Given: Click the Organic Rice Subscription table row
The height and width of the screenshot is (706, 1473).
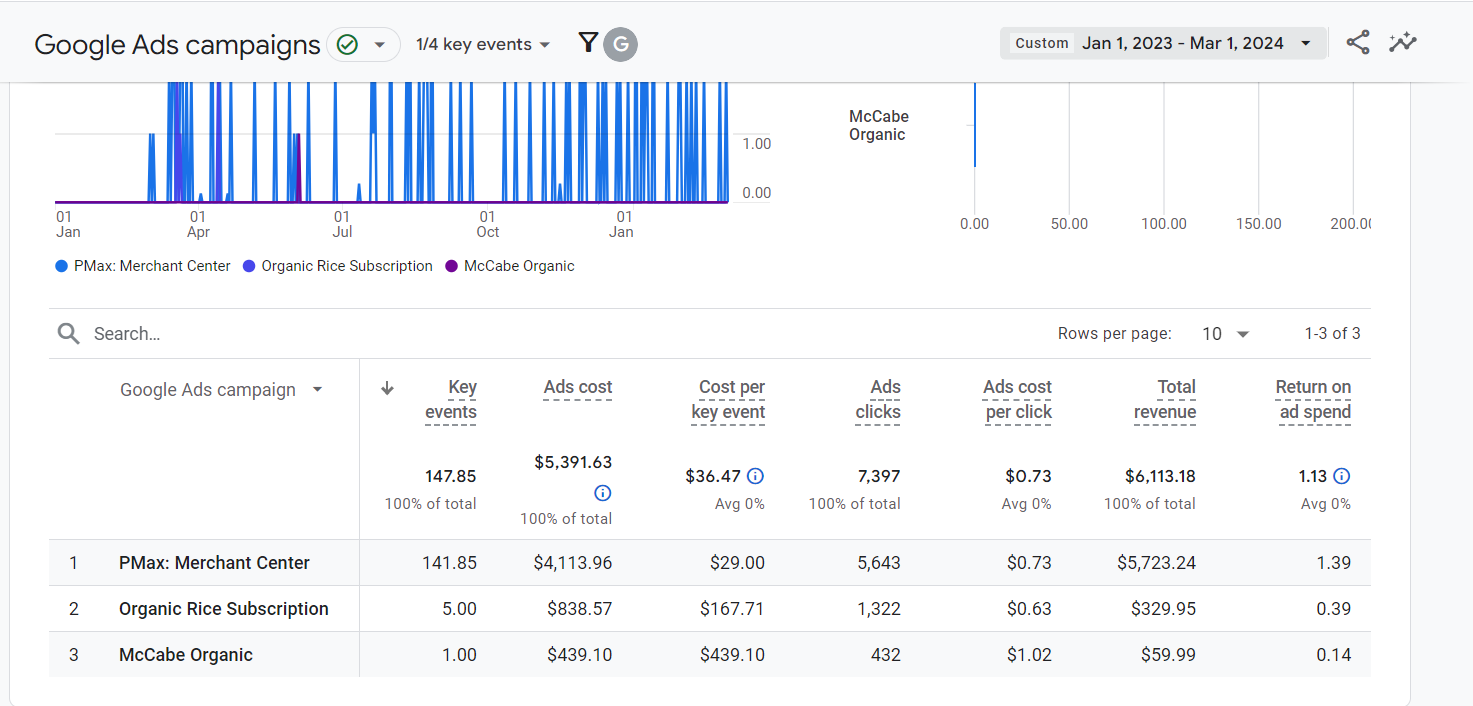Looking at the screenshot, I should pos(710,609).
